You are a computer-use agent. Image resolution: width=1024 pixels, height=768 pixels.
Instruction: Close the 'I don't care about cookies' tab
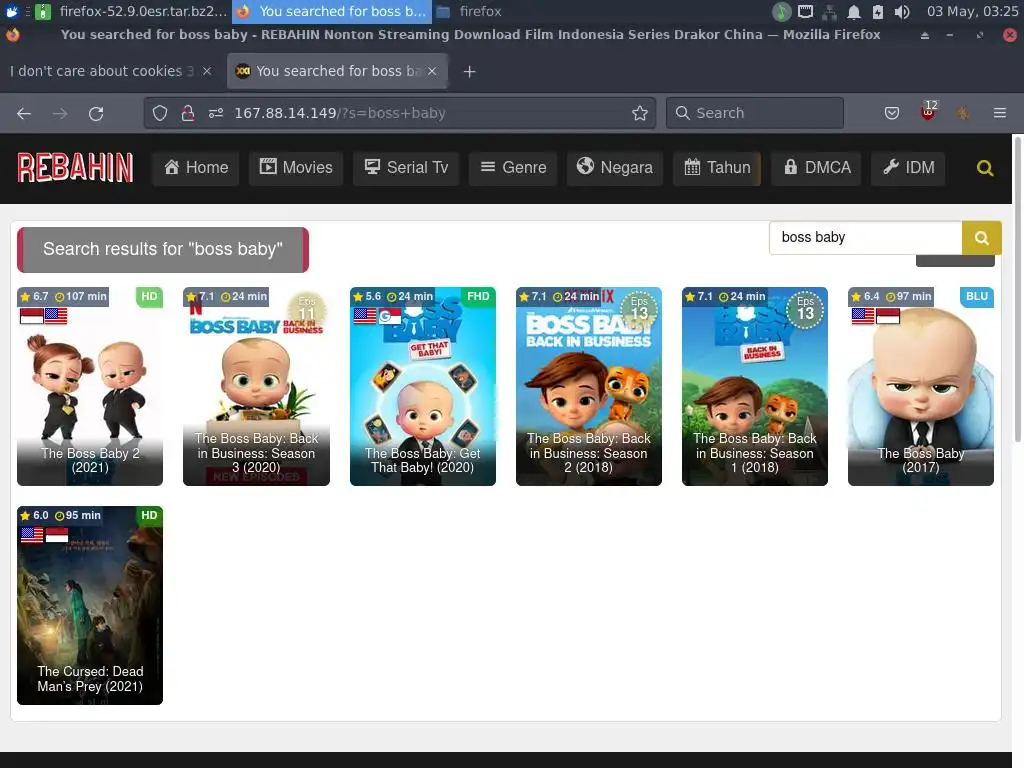coord(206,71)
